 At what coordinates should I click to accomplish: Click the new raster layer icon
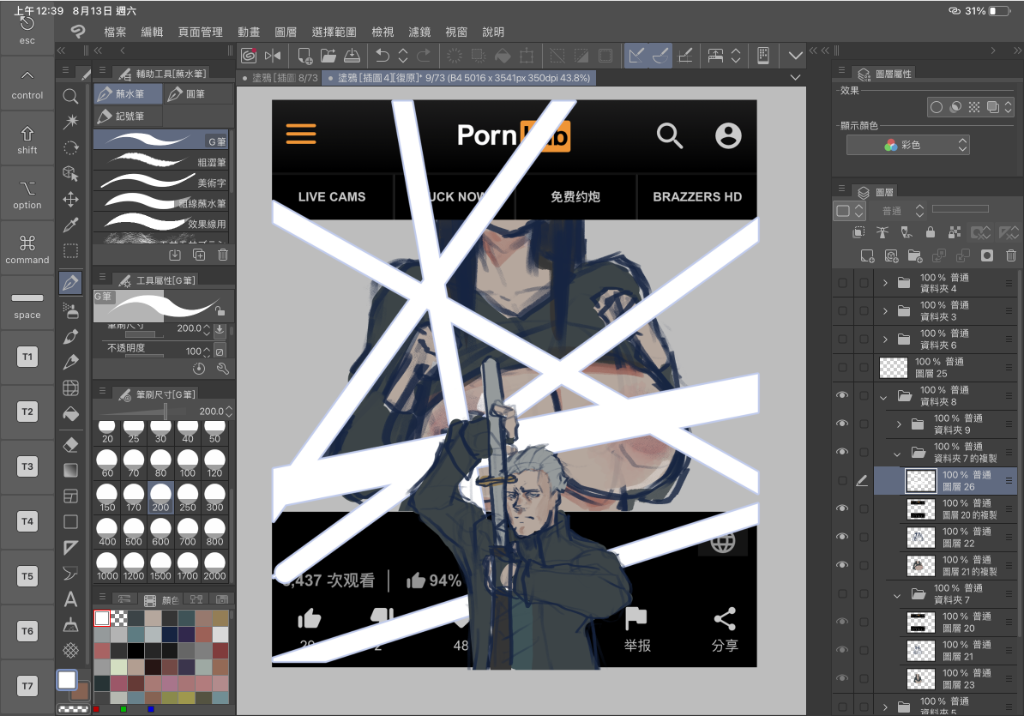click(867, 256)
